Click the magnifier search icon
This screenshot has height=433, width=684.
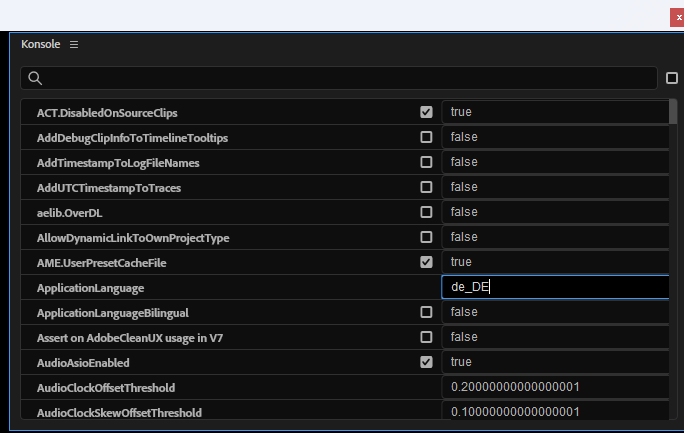pyautogui.click(x=35, y=78)
